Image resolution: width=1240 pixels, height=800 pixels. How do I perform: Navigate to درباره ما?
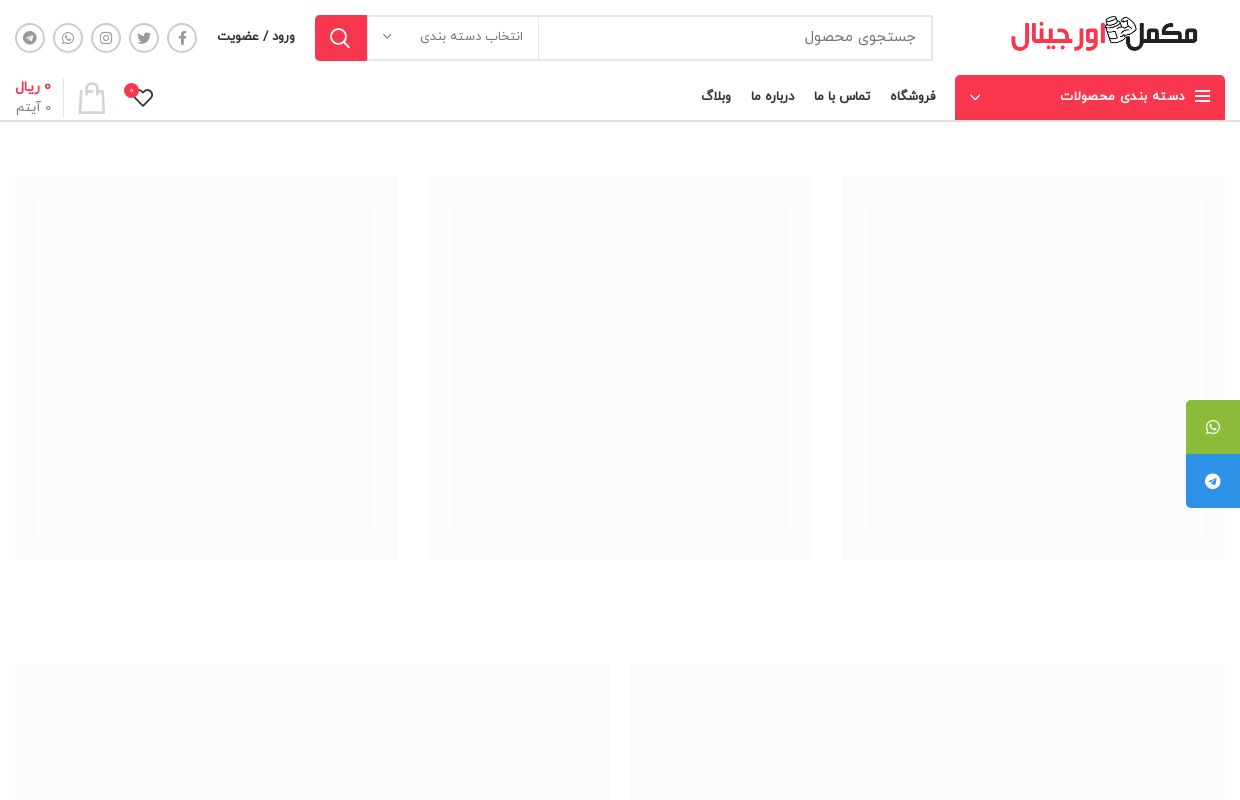tap(772, 97)
